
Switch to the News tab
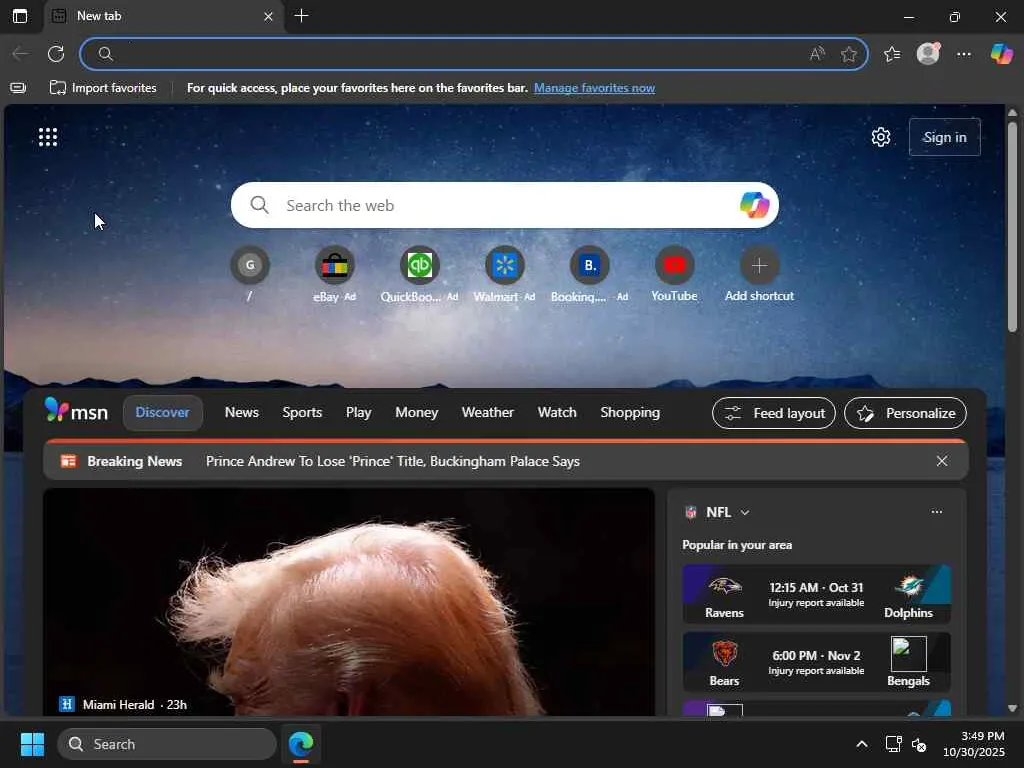coord(242,413)
